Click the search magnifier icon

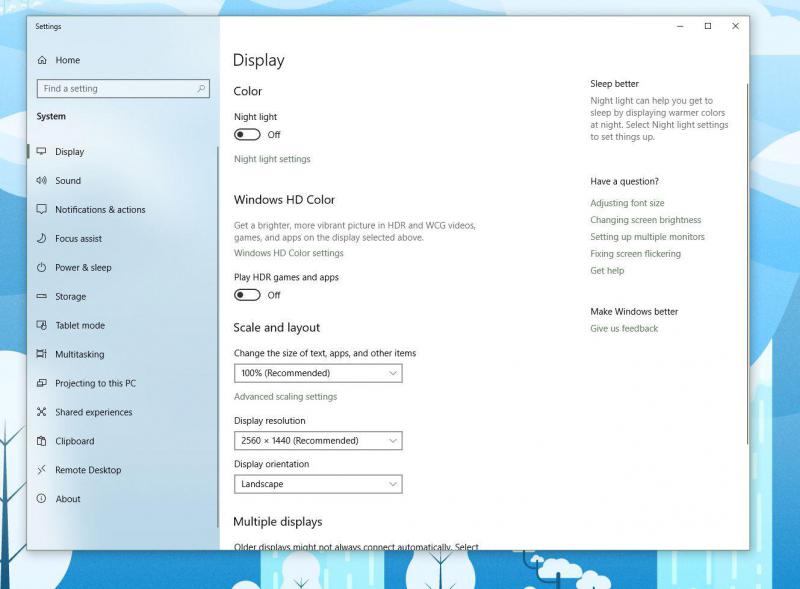coord(201,88)
